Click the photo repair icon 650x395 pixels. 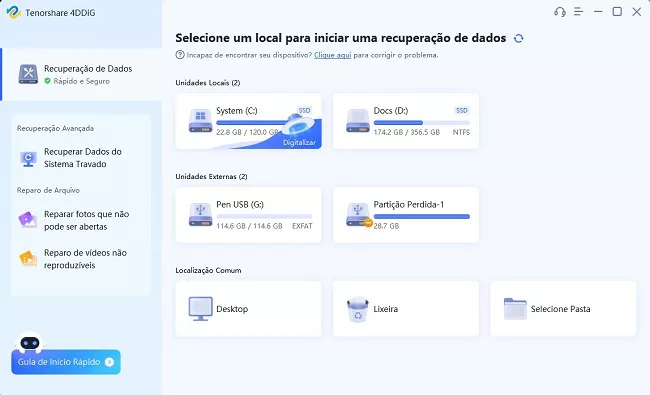point(28,220)
